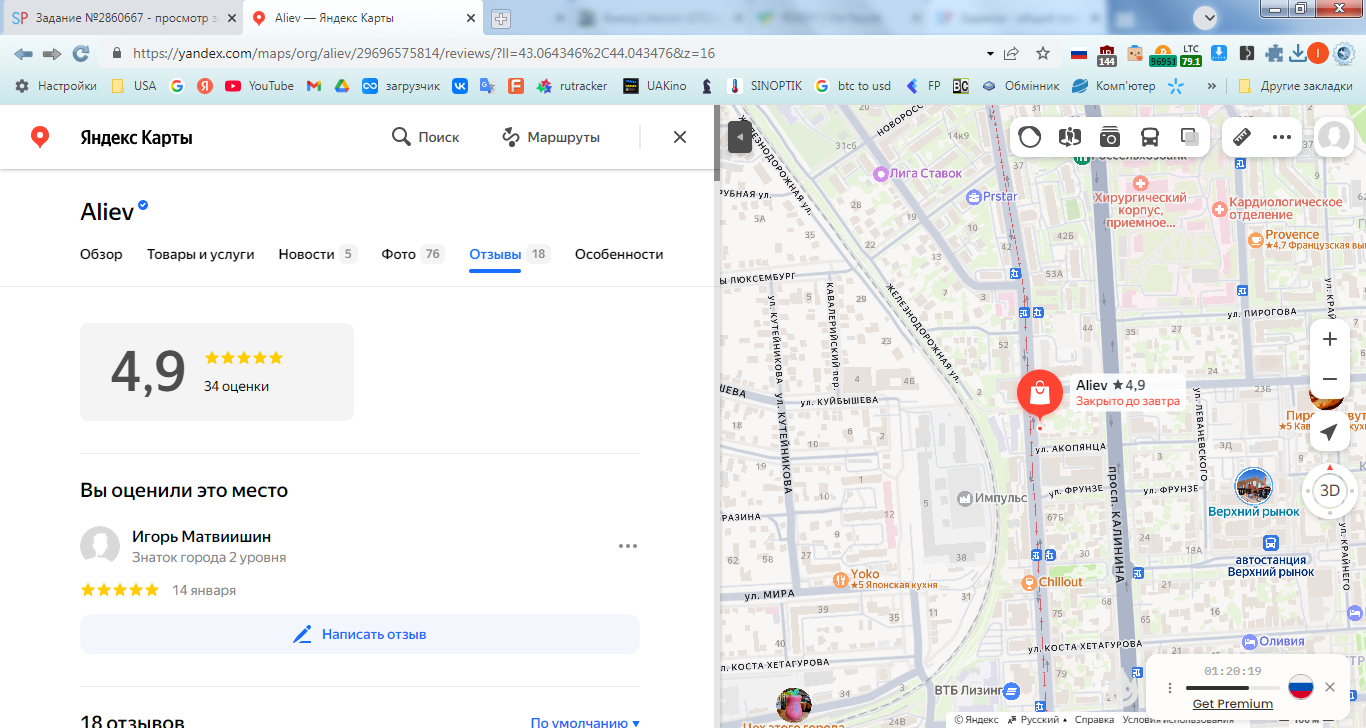
Task: Open the Provence cafe place on the map
Action: (x=1255, y=239)
